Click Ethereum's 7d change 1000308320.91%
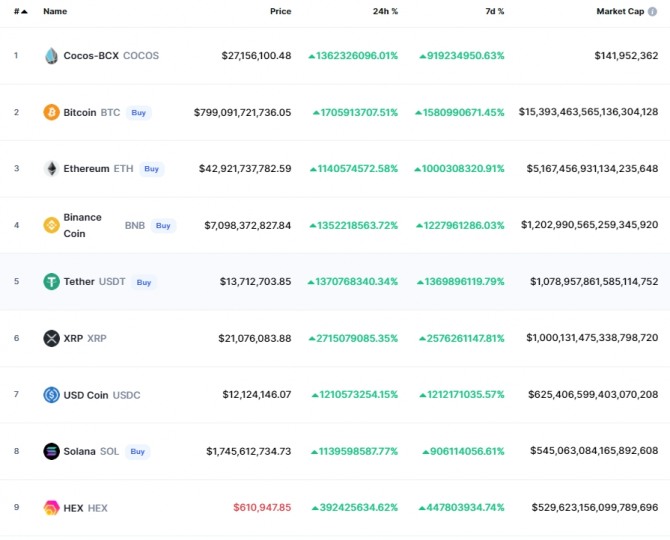 coord(459,169)
